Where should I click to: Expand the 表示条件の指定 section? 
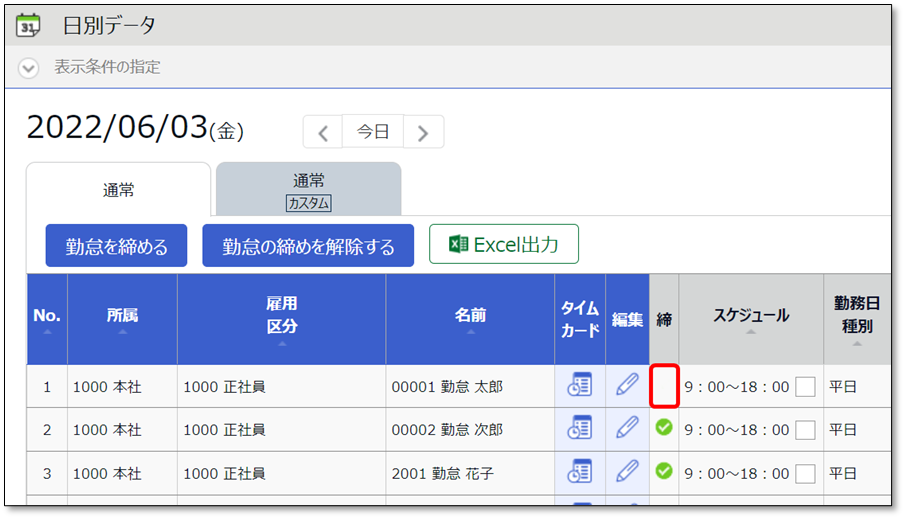(x=29, y=68)
